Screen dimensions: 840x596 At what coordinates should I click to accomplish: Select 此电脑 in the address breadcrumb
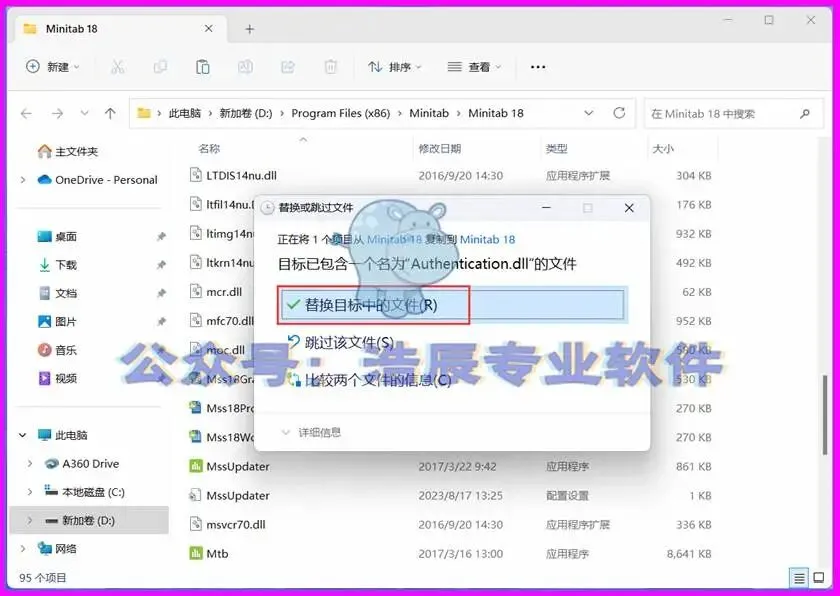pyautogui.click(x=185, y=114)
